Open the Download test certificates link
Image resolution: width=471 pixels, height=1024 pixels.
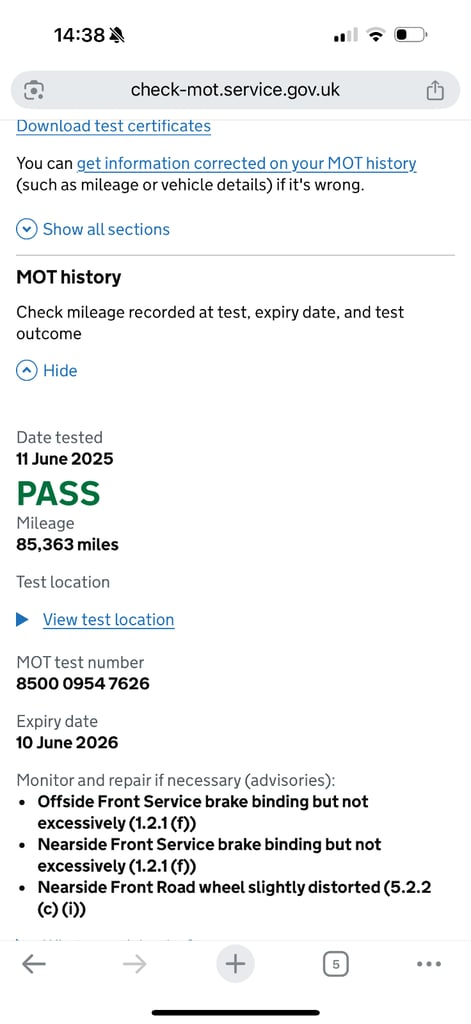pyautogui.click(x=114, y=125)
